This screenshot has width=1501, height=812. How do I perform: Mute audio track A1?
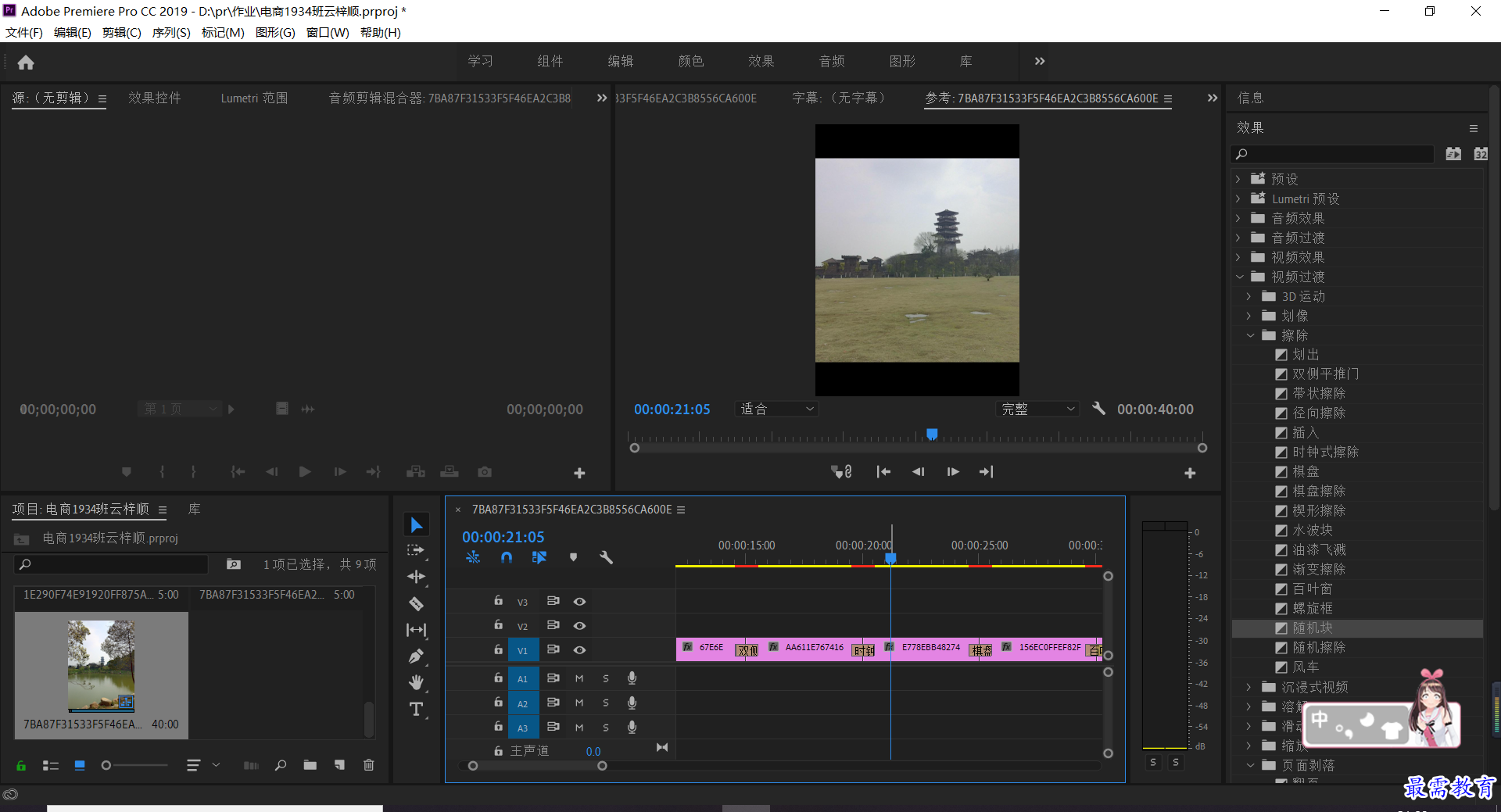tap(579, 678)
